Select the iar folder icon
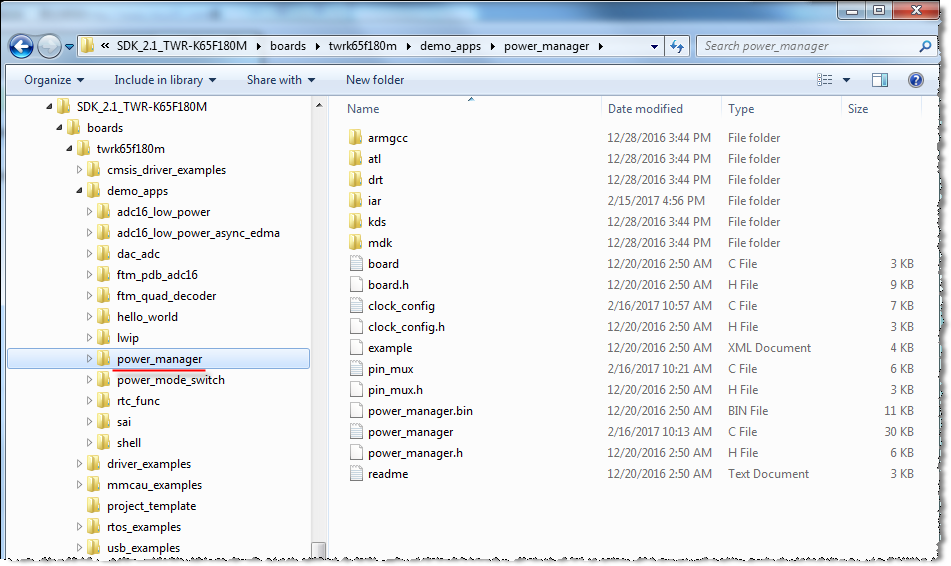The height and width of the screenshot is (566, 951). point(356,201)
